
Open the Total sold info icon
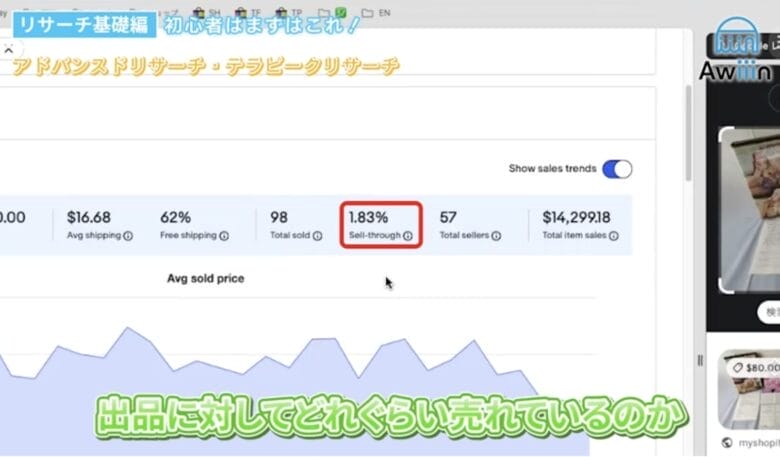coord(317,236)
